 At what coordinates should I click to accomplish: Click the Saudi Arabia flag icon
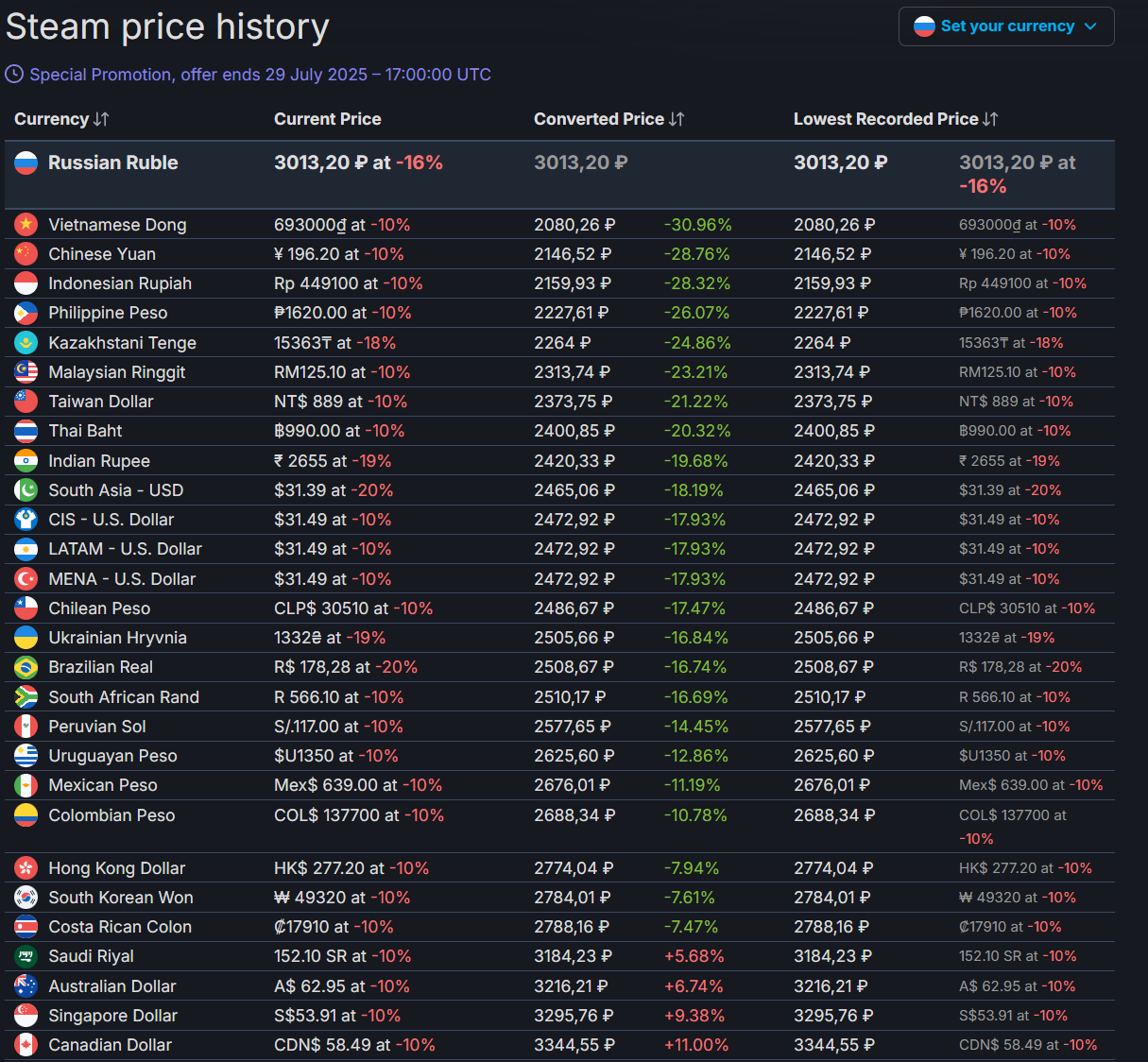26,956
